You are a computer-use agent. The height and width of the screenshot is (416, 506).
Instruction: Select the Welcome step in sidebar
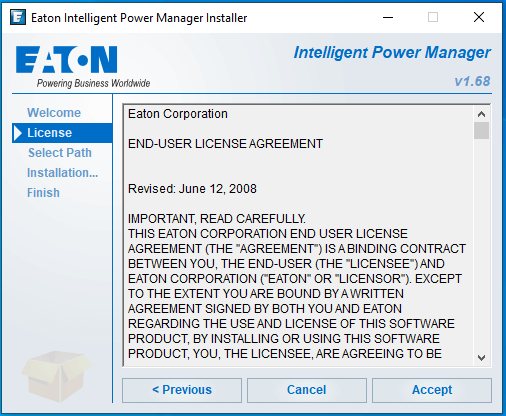point(54,113)
